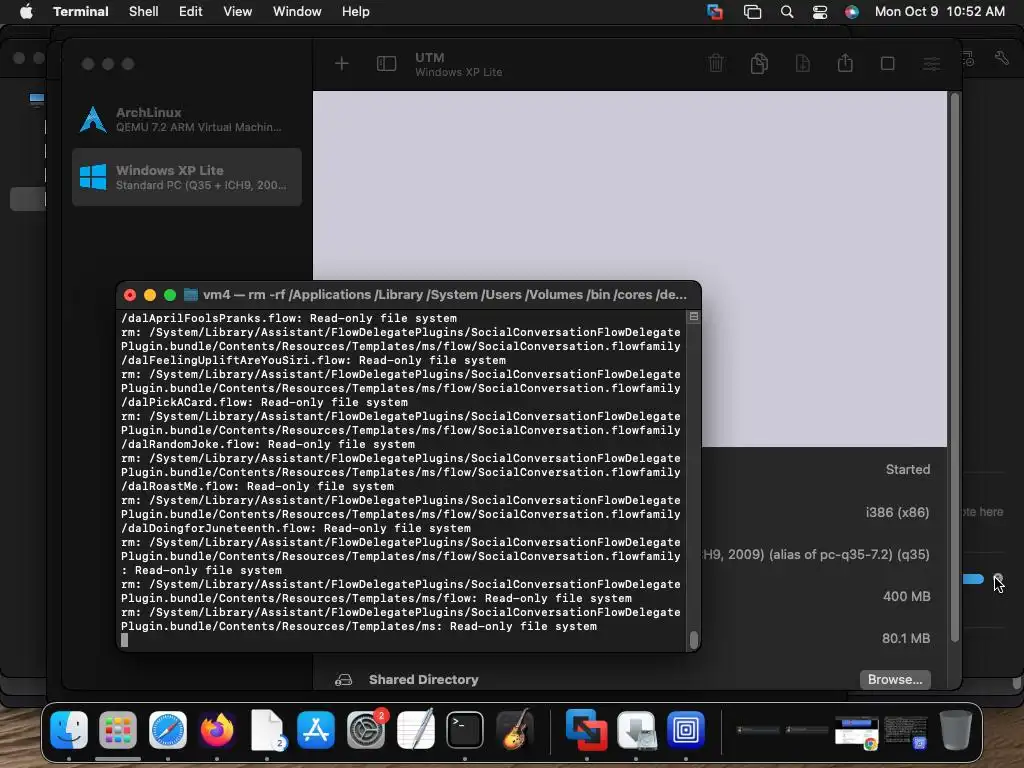Click the Started status text
The height and width of the screenshot is (768, 1024).
(908, 470)
